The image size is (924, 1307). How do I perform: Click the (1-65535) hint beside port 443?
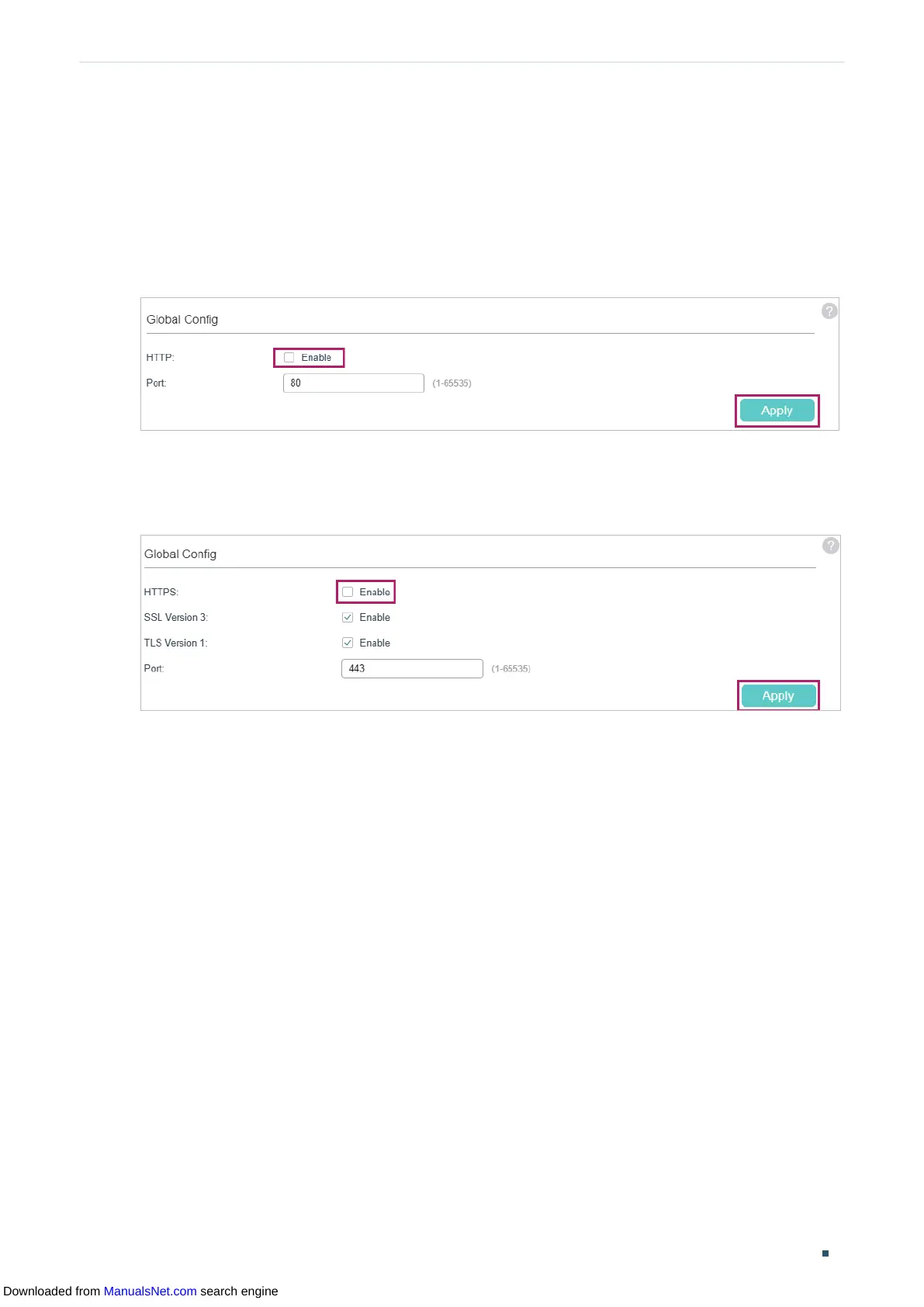pyautogui.click(x=510, y=669)
